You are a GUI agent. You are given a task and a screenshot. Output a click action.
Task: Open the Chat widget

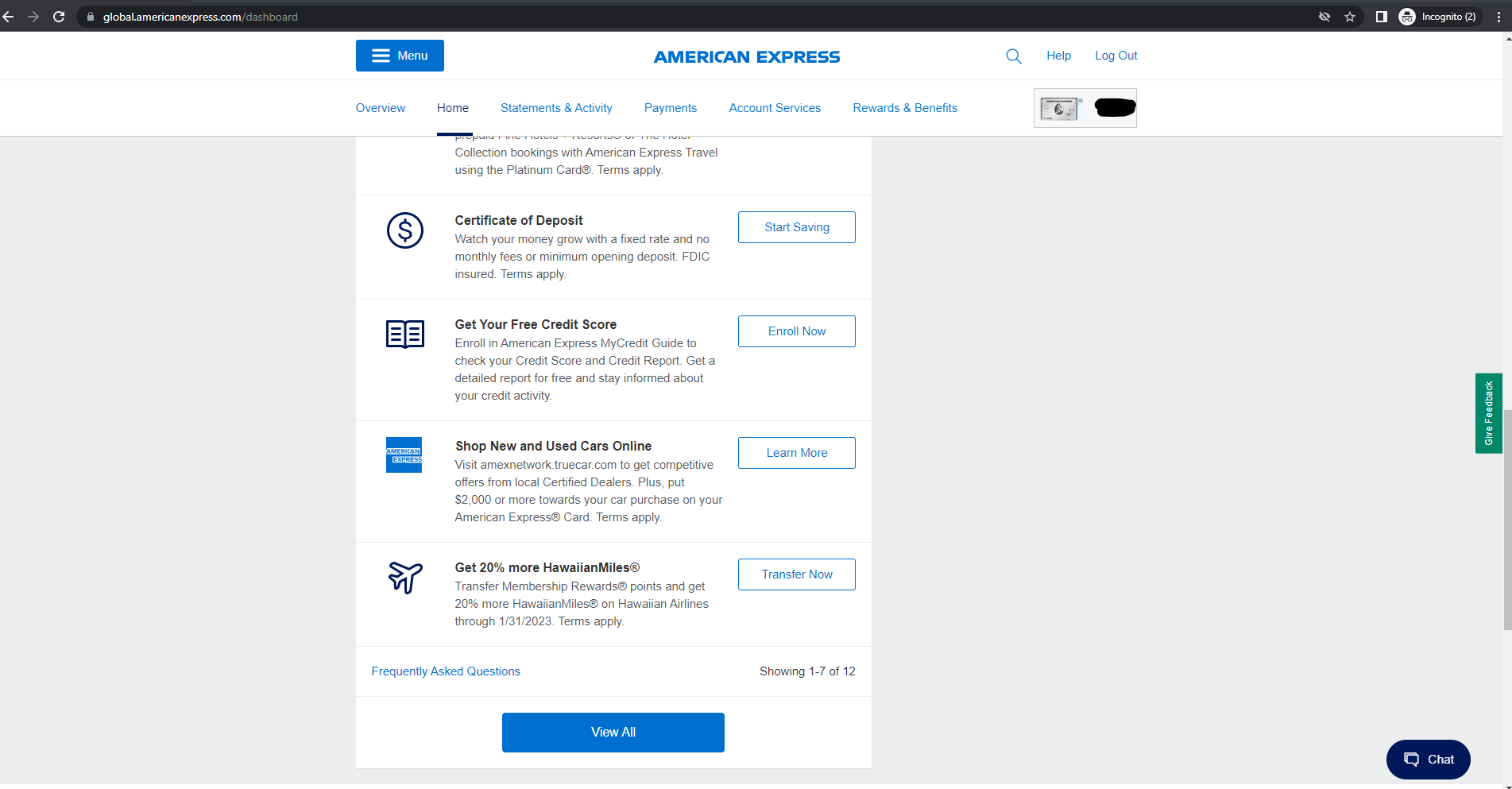click(1428, 759)
